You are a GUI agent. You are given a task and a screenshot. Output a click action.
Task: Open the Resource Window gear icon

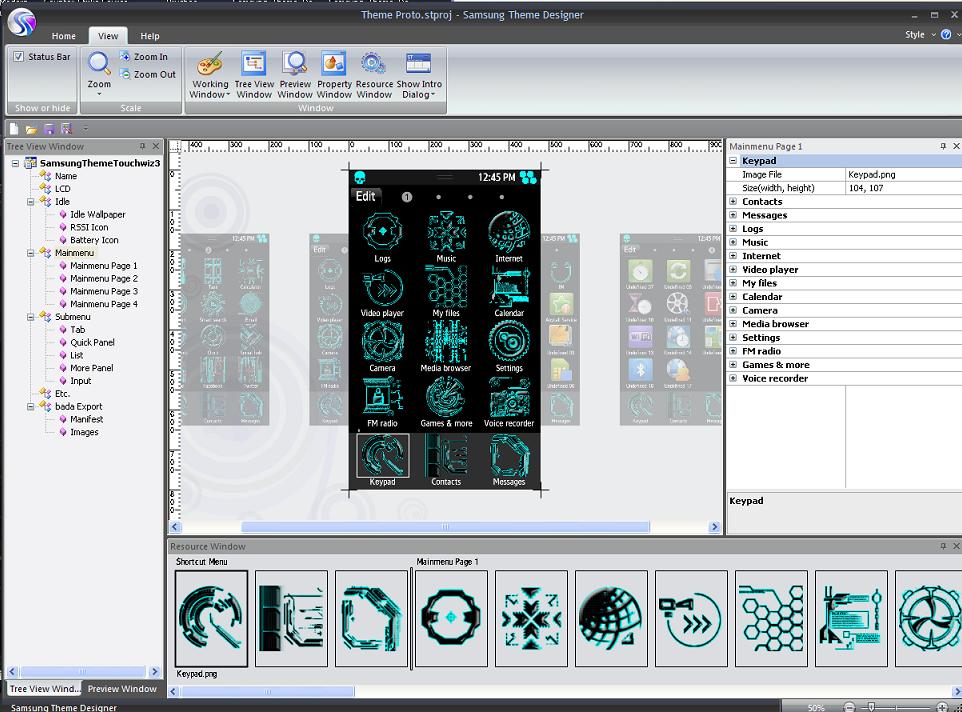pyautogui.click(x=374, y=64)
